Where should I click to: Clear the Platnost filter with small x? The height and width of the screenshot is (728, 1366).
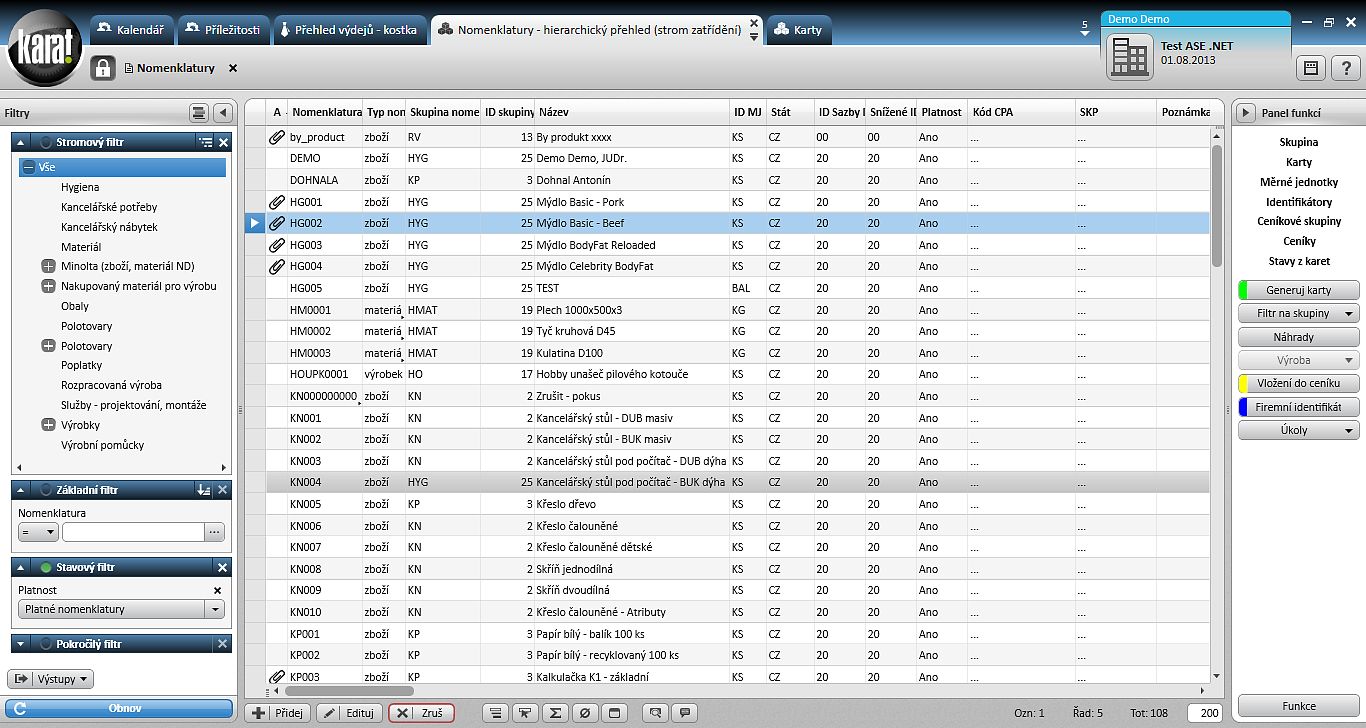[x=217, y=590]
